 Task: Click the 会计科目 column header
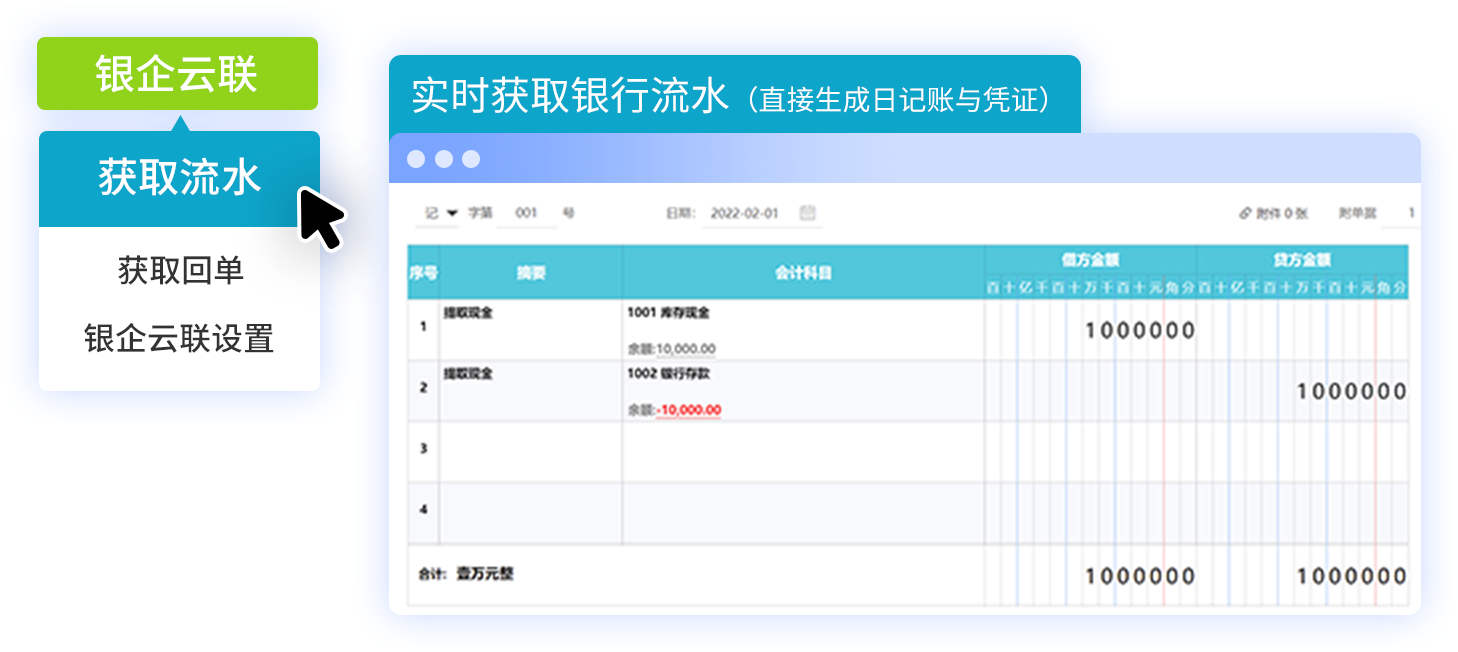click(803, 272)
